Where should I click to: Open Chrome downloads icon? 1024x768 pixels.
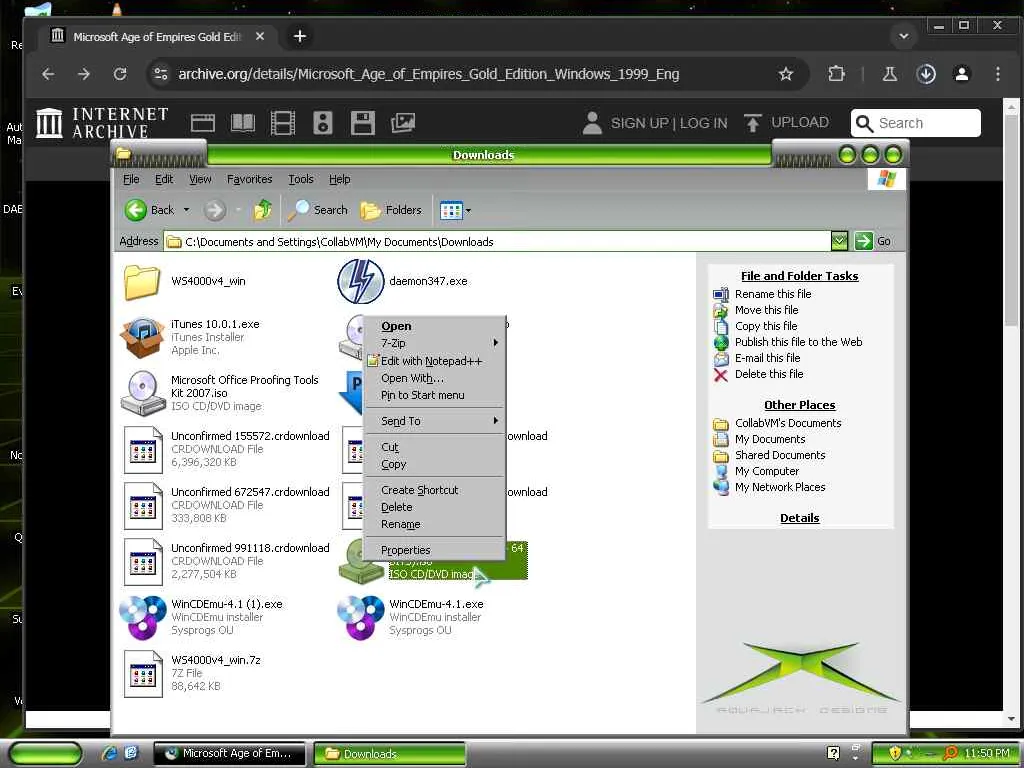point(926,74)
